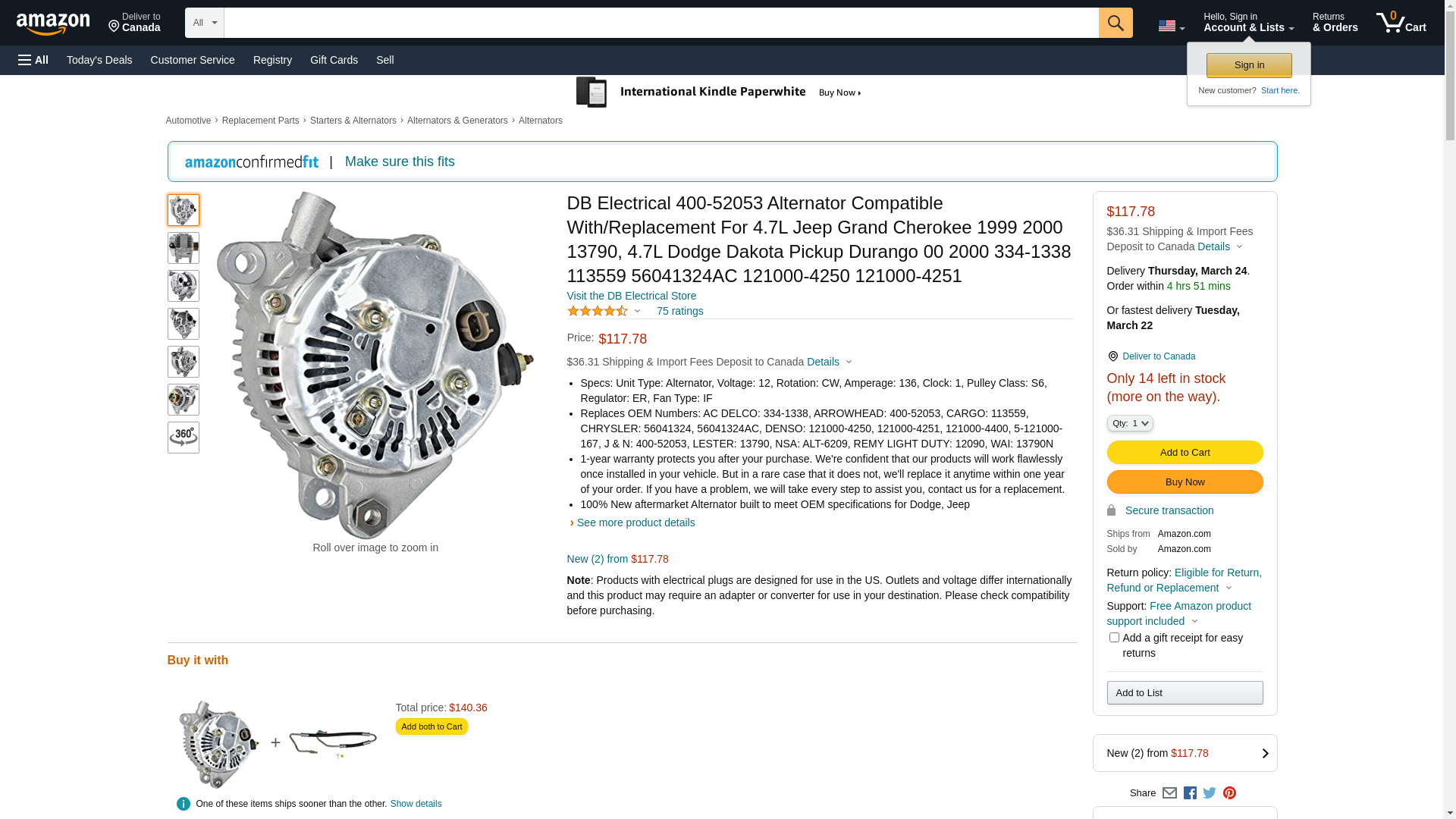The width and height of the screenshot is (1456, 819).
Task: Share via Twitter icon
Action: pyautogui.click(x=1210, y=793)
